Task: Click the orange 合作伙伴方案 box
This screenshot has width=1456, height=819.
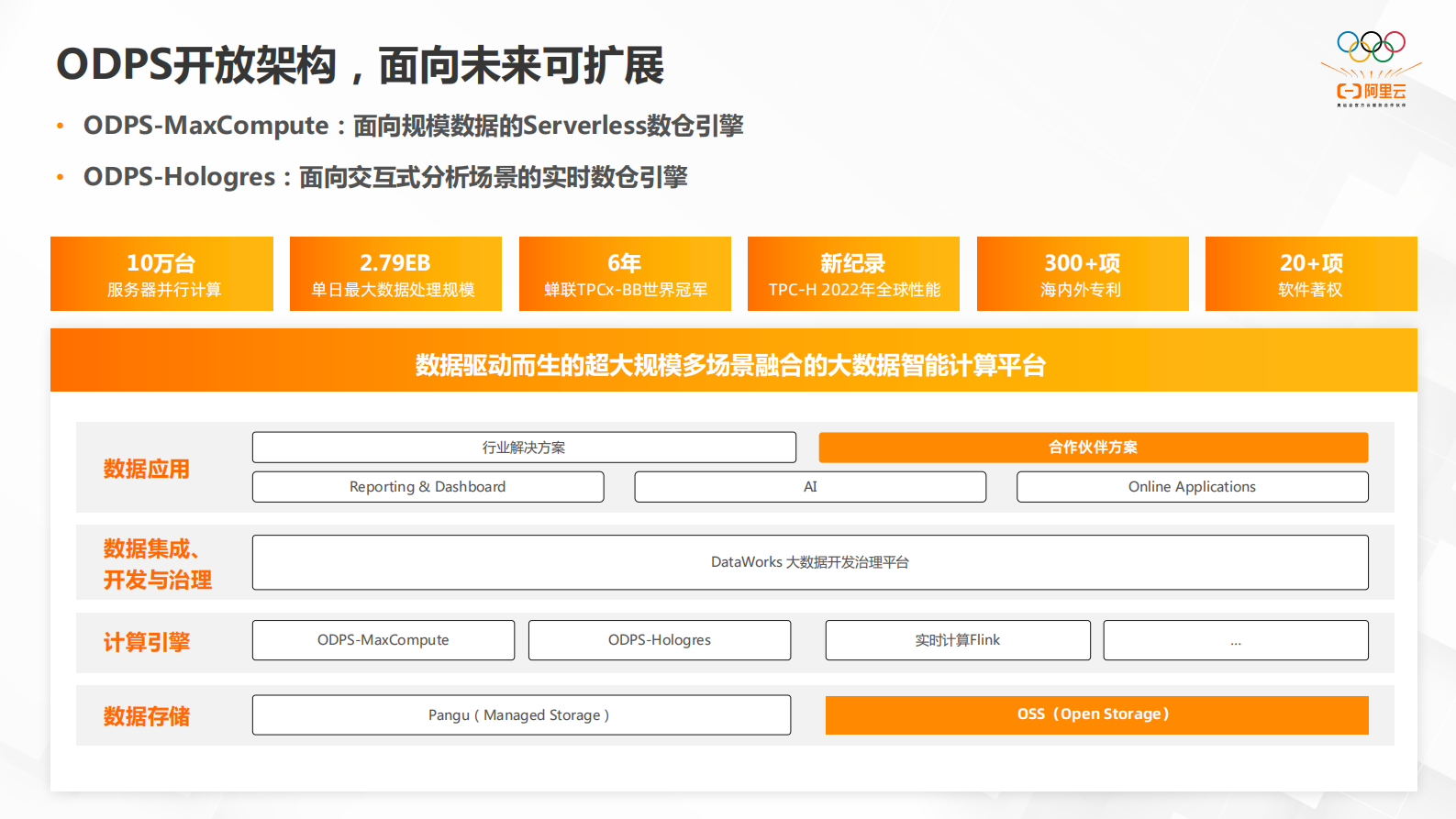Action: (1093, 448)
